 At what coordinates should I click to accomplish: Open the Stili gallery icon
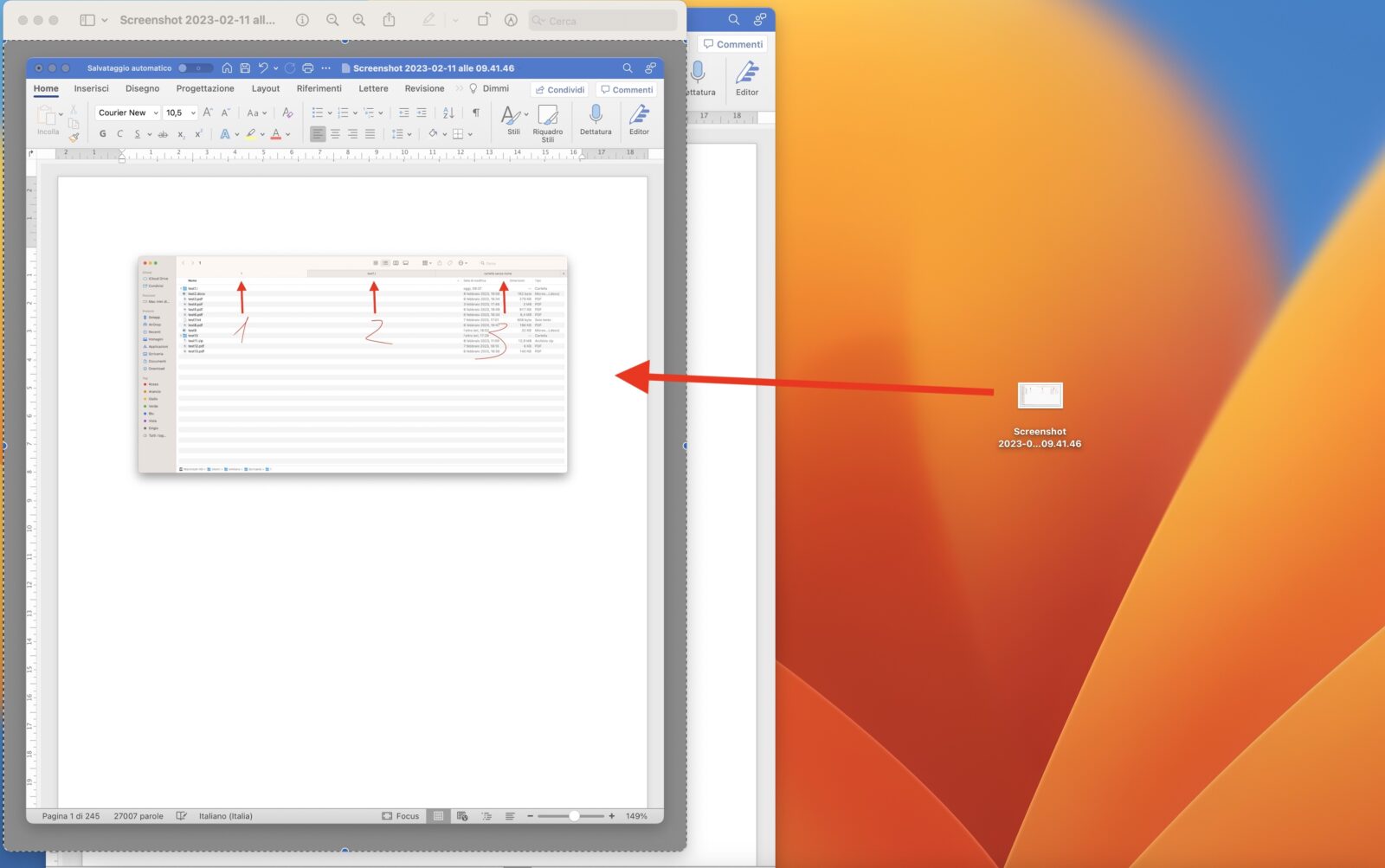click(x=511, y=115)
